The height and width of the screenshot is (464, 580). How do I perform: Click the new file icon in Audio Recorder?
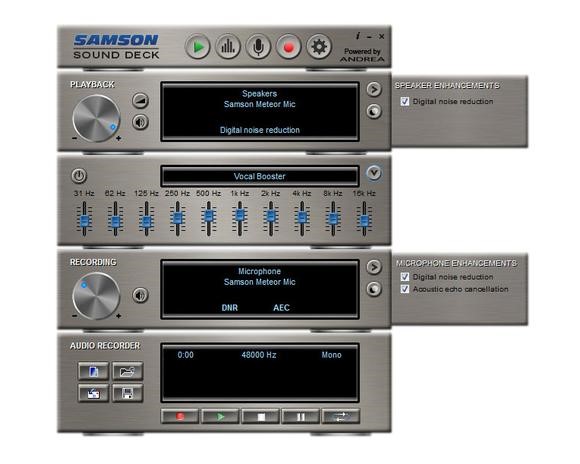click(94, 371)
